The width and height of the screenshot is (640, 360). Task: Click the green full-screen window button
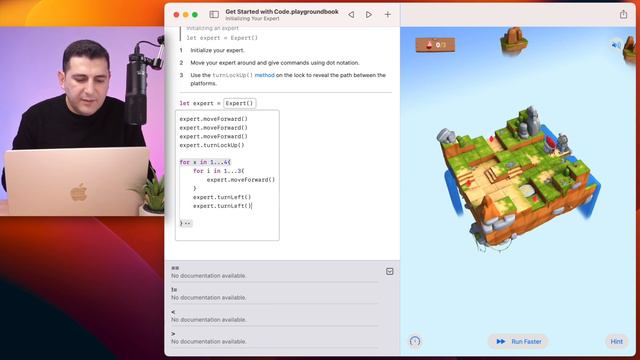click(195, 15)
